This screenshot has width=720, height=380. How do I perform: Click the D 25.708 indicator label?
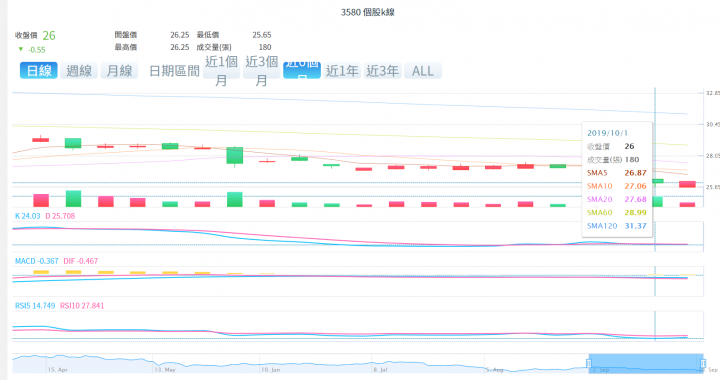pos(60,216)
